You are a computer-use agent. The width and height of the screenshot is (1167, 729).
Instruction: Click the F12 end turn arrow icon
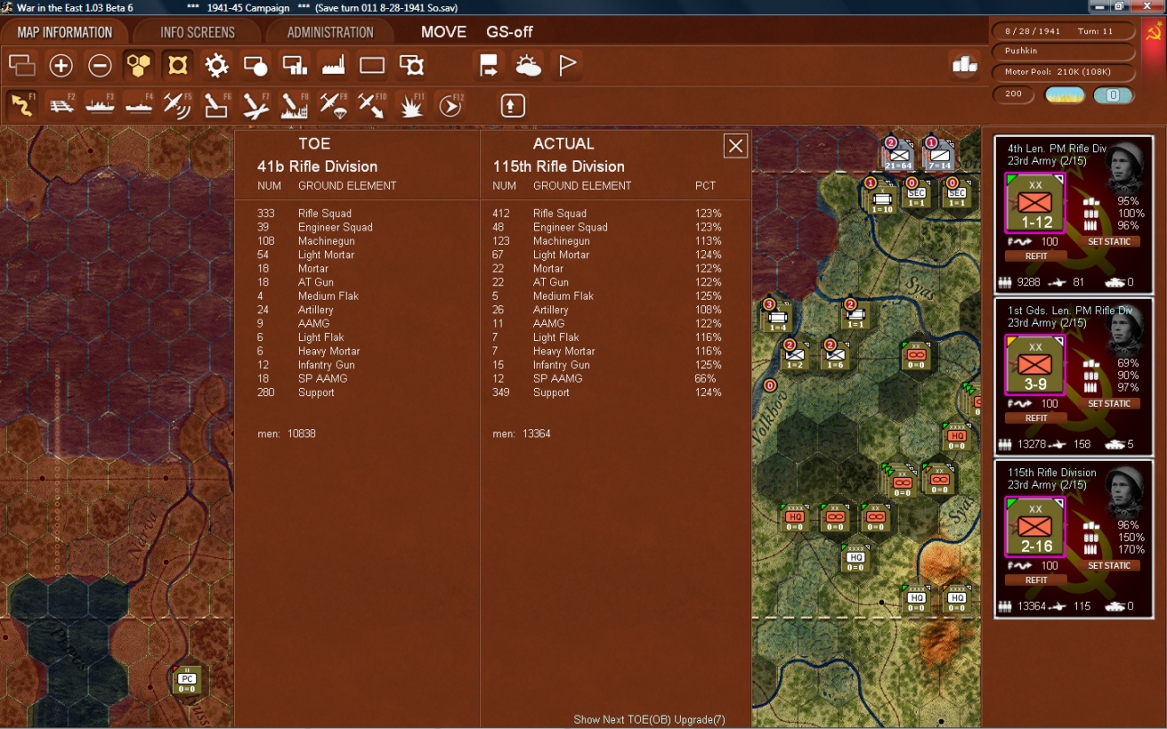[x=450, y=106]
